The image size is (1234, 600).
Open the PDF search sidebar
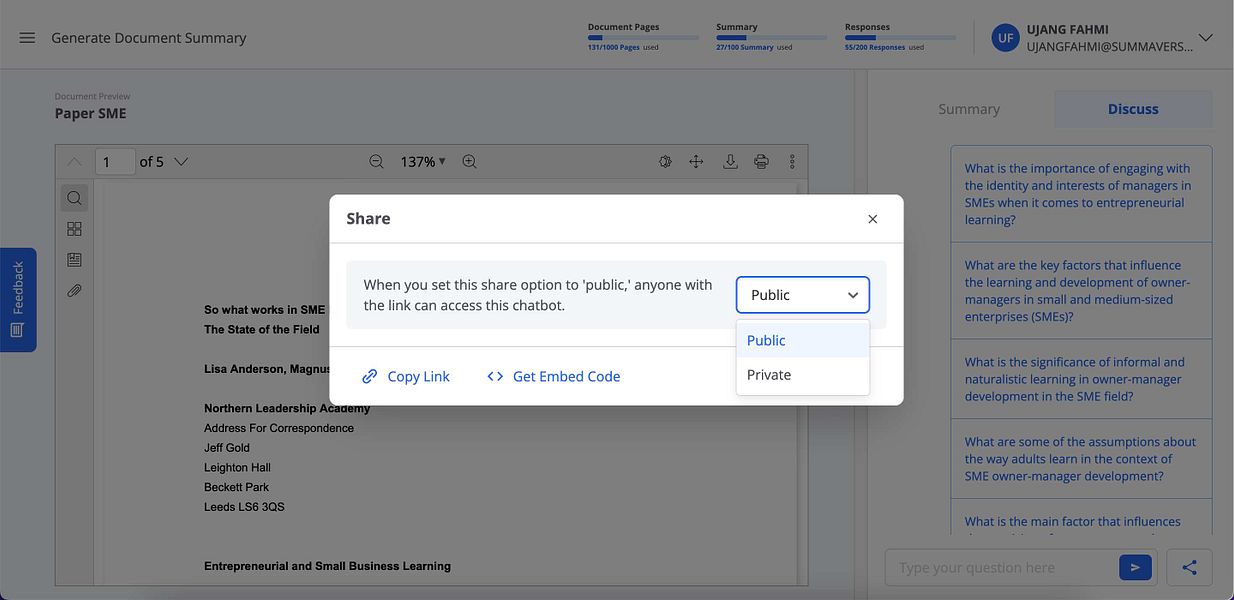tap(74, 198)
